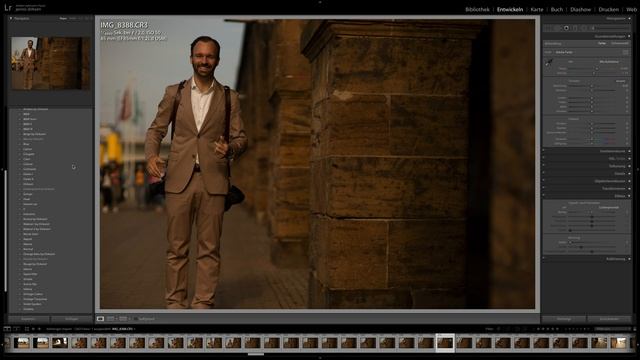Click the Adobe Farbe profile name
Viewport: 640px width, 360px height.
click(x=564, y=52)
